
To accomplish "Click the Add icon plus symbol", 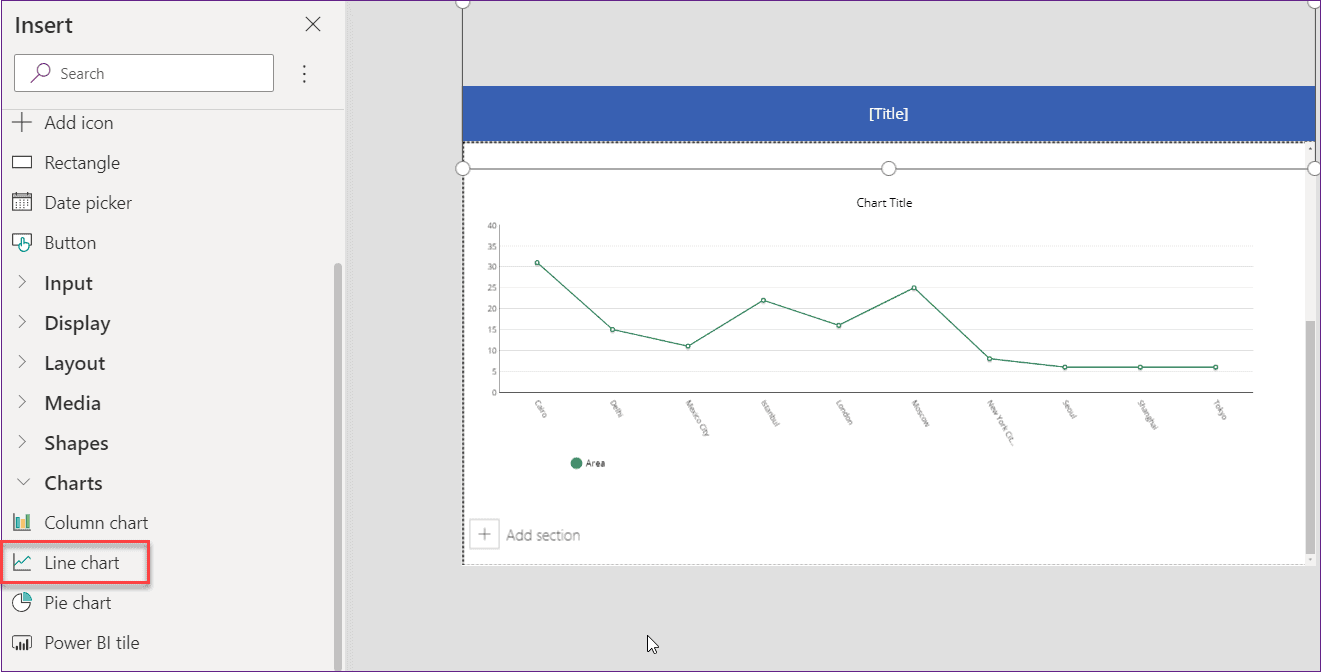I will tap(22, 123).
